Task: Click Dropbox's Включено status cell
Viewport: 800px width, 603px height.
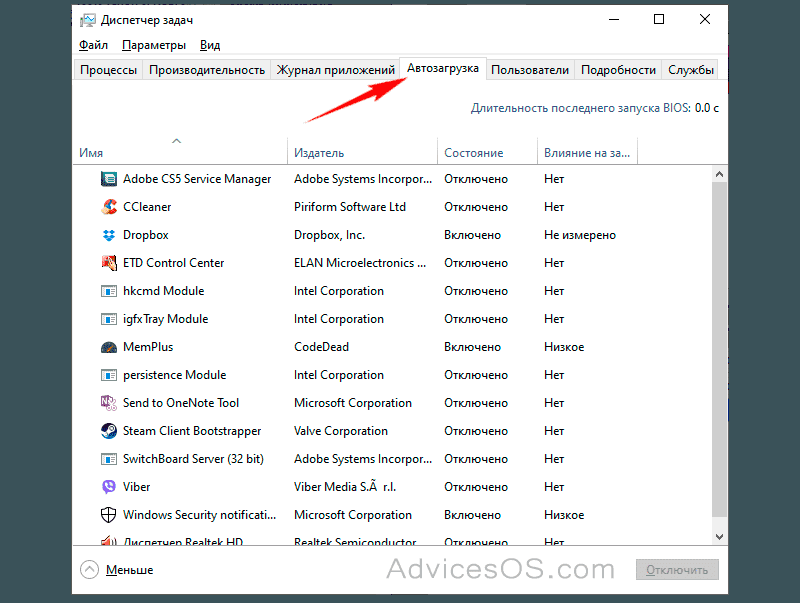Action: tap(472, 235)
